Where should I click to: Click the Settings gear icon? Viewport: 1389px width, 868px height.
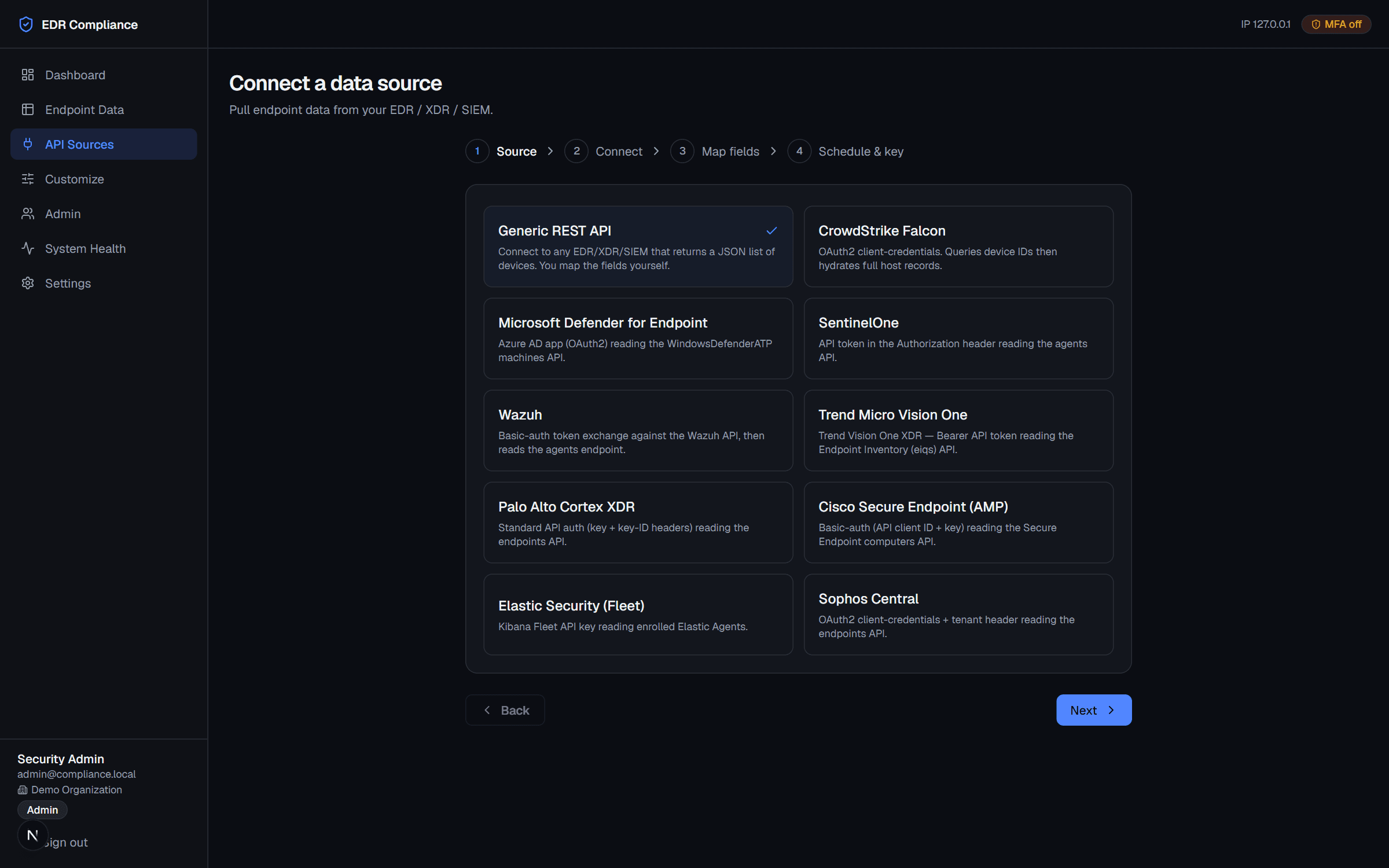pos(28,283)
